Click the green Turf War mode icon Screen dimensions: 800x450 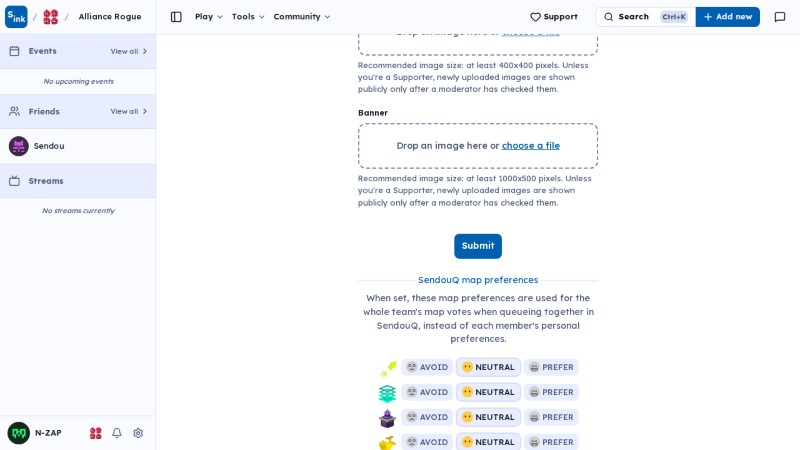coord(388,368)
